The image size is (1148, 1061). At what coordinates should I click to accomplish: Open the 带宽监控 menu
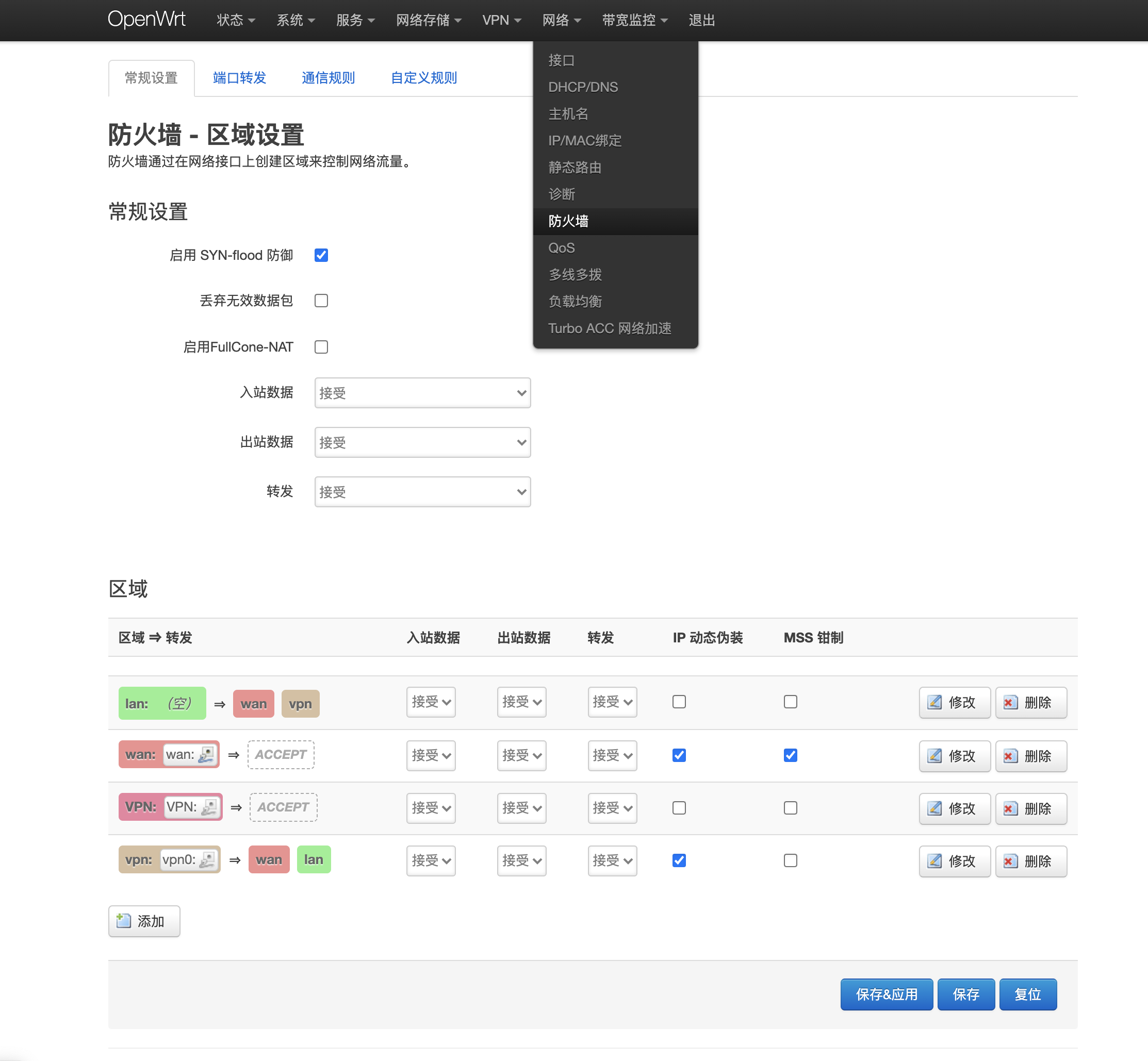(x=634, y=20)
